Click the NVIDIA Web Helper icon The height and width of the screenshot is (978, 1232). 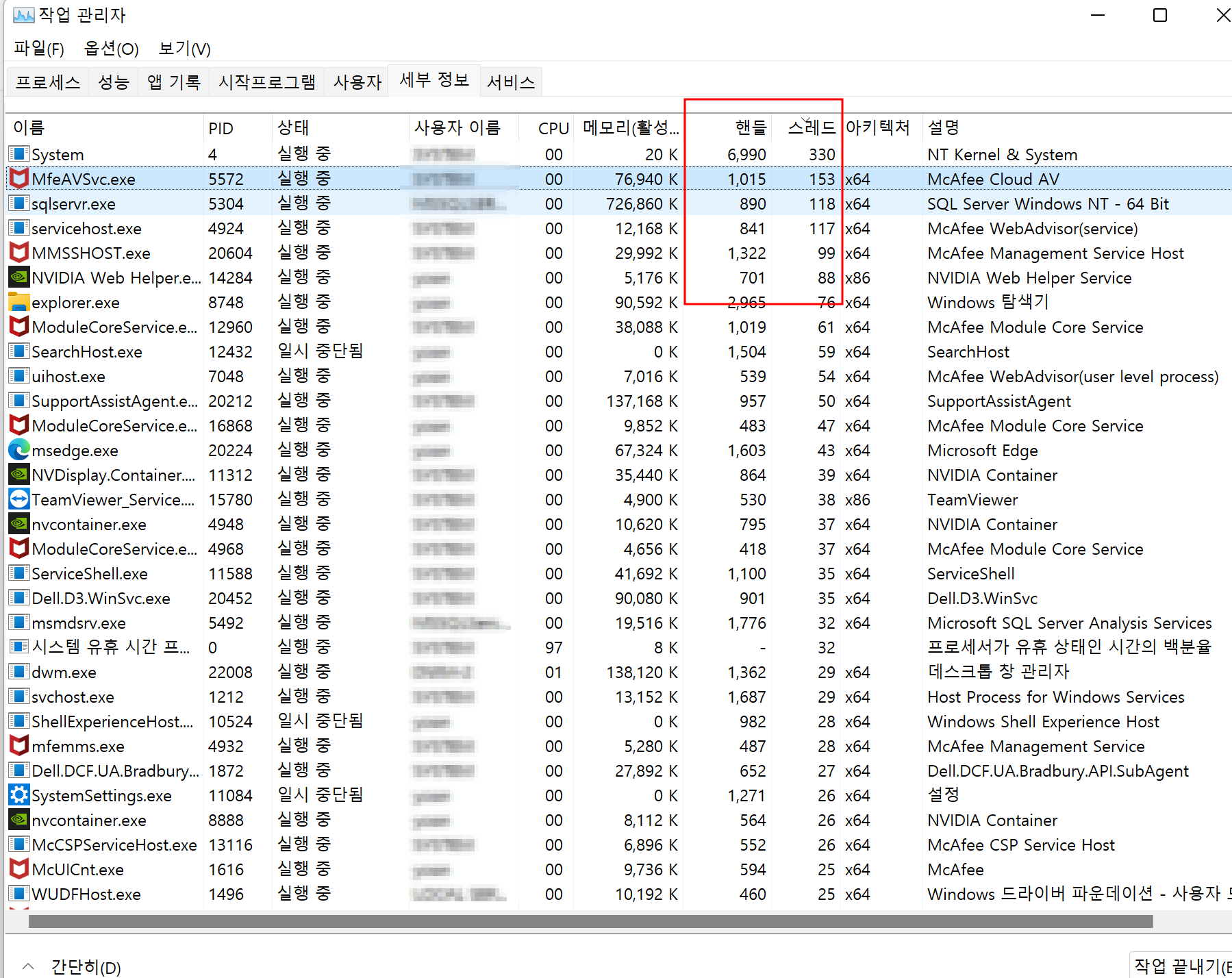[18, 277]
